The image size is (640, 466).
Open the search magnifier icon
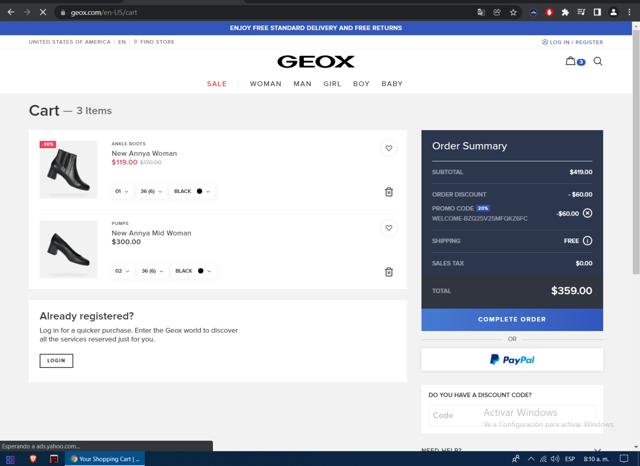click(598, 61)
